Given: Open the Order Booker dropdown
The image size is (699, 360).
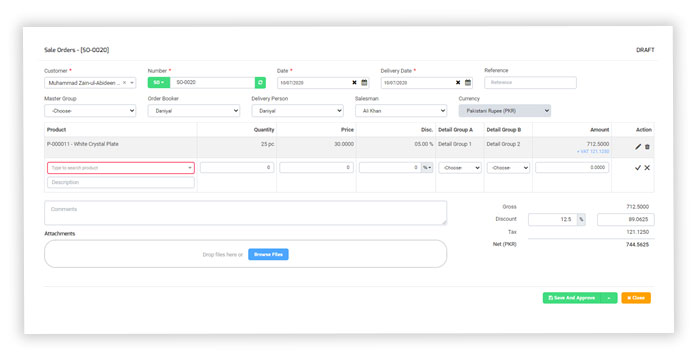Looking at the screenshot, I should coord(193,110).
